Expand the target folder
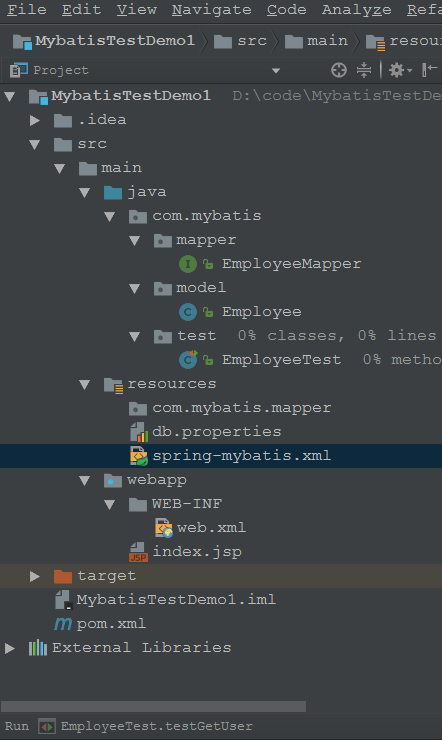Viewport: 442px width, 740px height. pos(35,576)
